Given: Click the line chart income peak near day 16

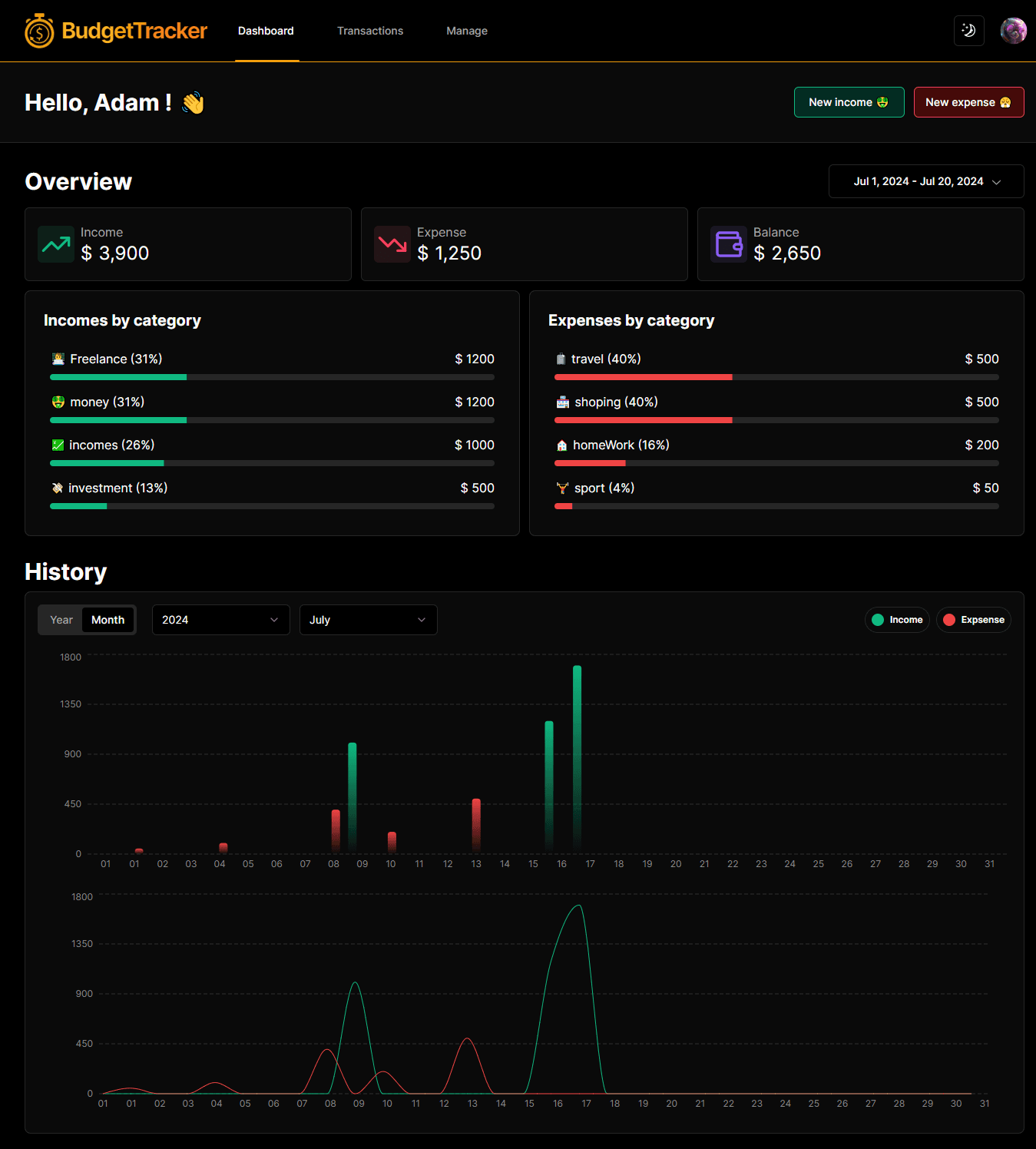Looking at the screenshot, I should pos(578,906).
